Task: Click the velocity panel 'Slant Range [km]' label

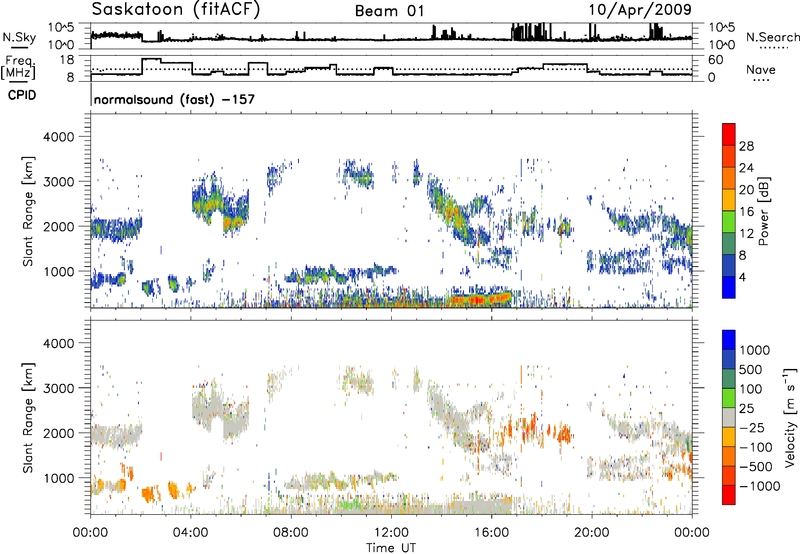Action: pos(28,417)
